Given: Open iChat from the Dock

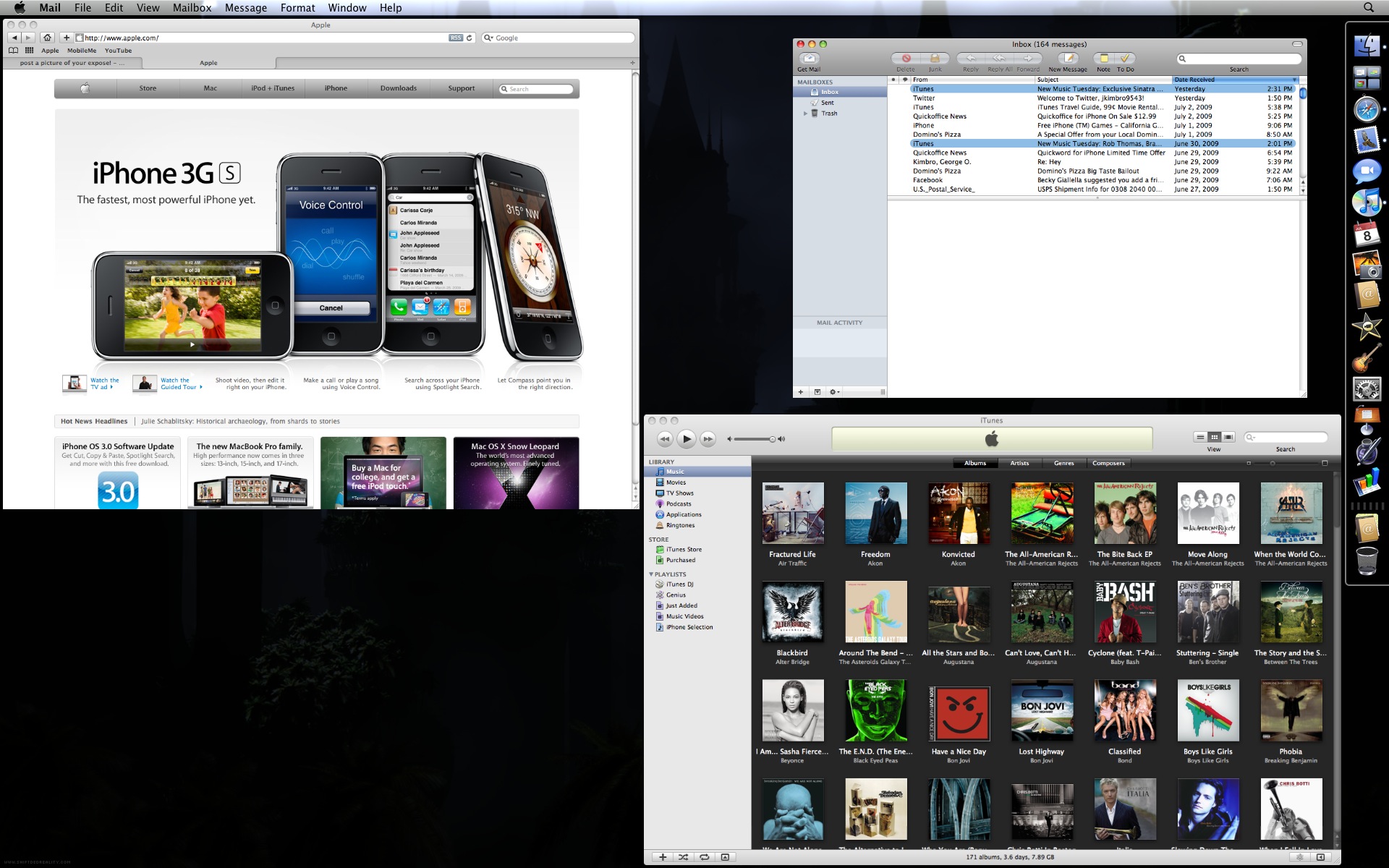Looking at the screenshot, I should 1367,171.
